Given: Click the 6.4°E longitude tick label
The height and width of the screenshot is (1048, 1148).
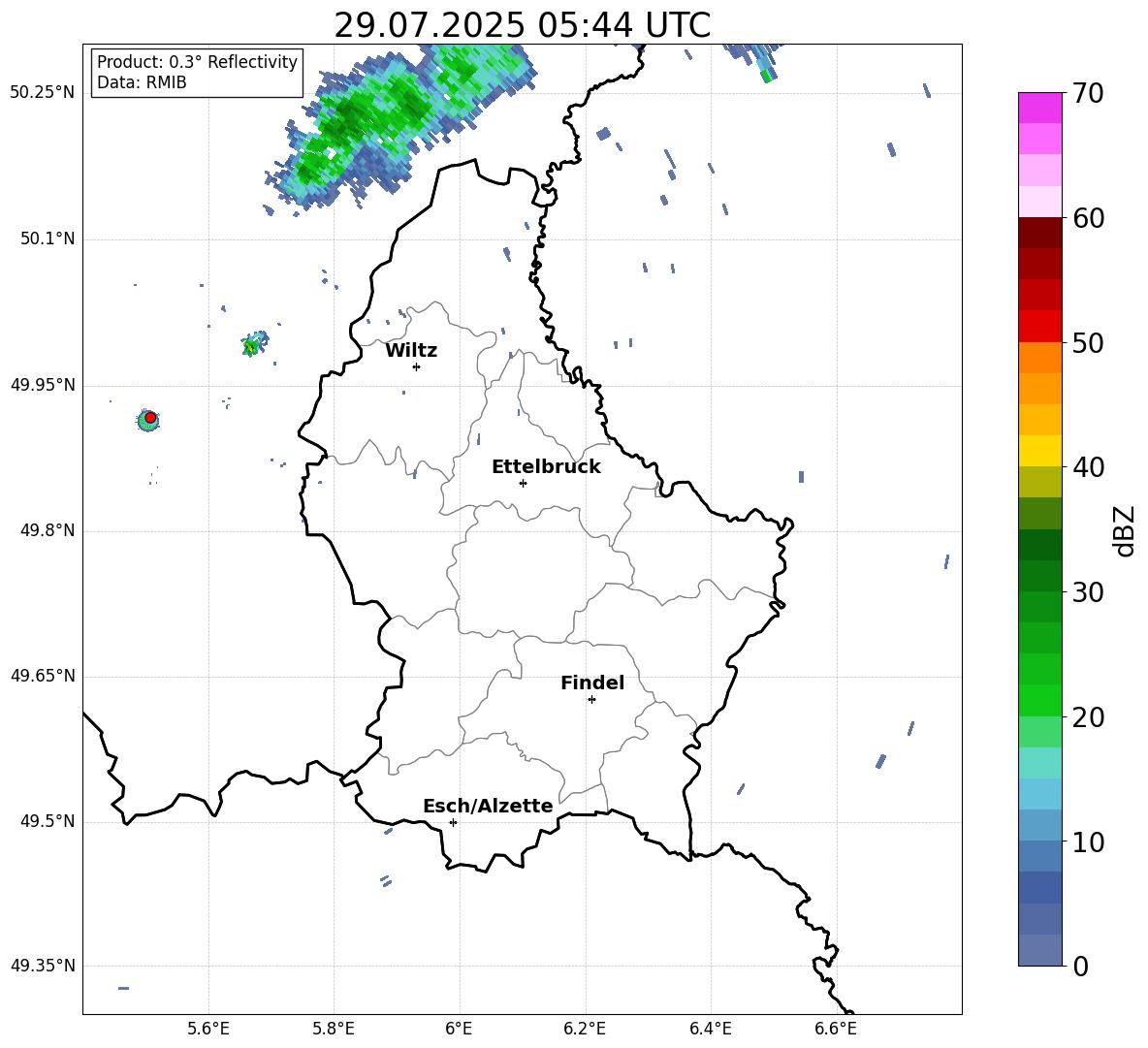Looking at the screenshot, I should (x=710, y=1029).
